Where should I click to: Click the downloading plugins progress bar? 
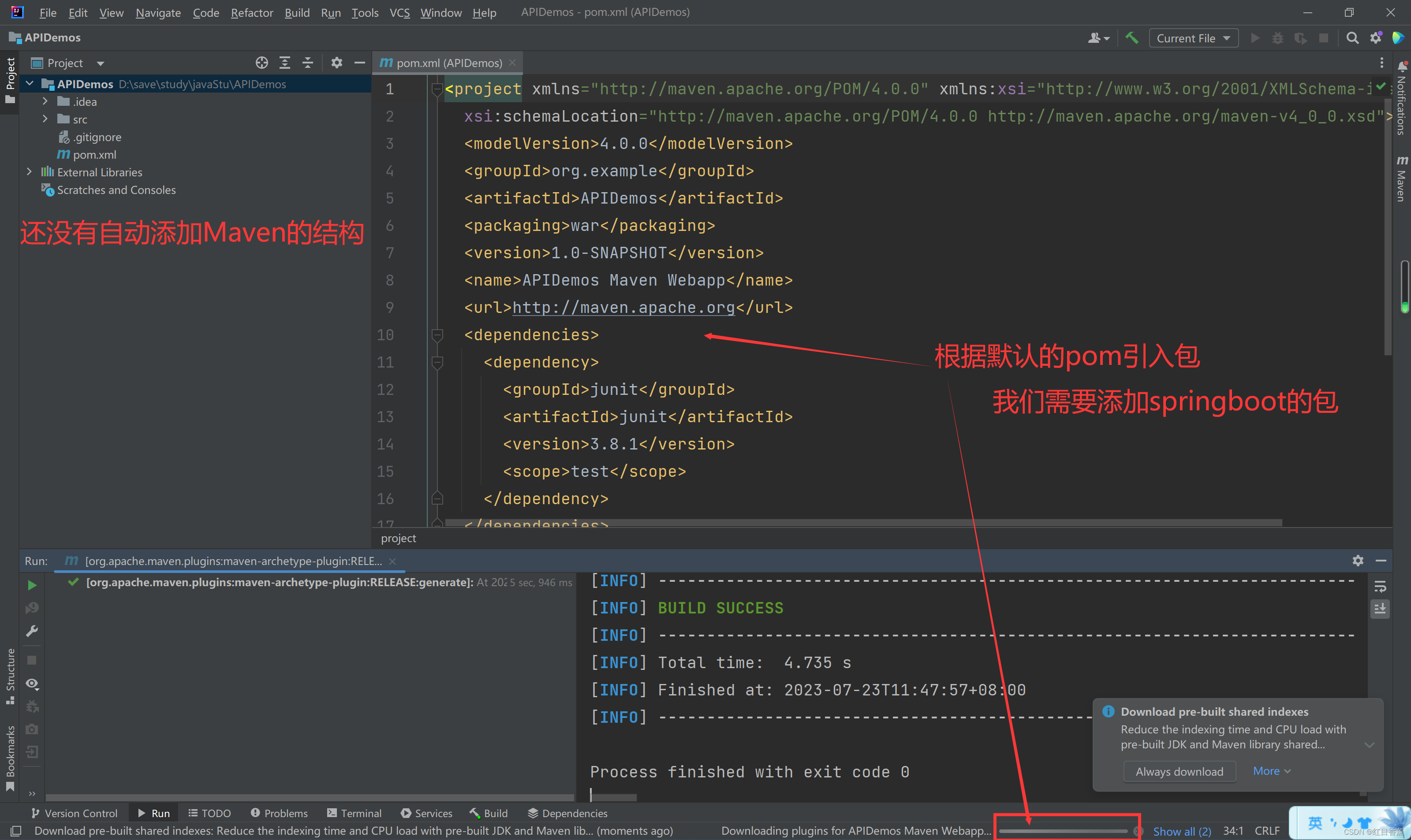(1064, 831)
